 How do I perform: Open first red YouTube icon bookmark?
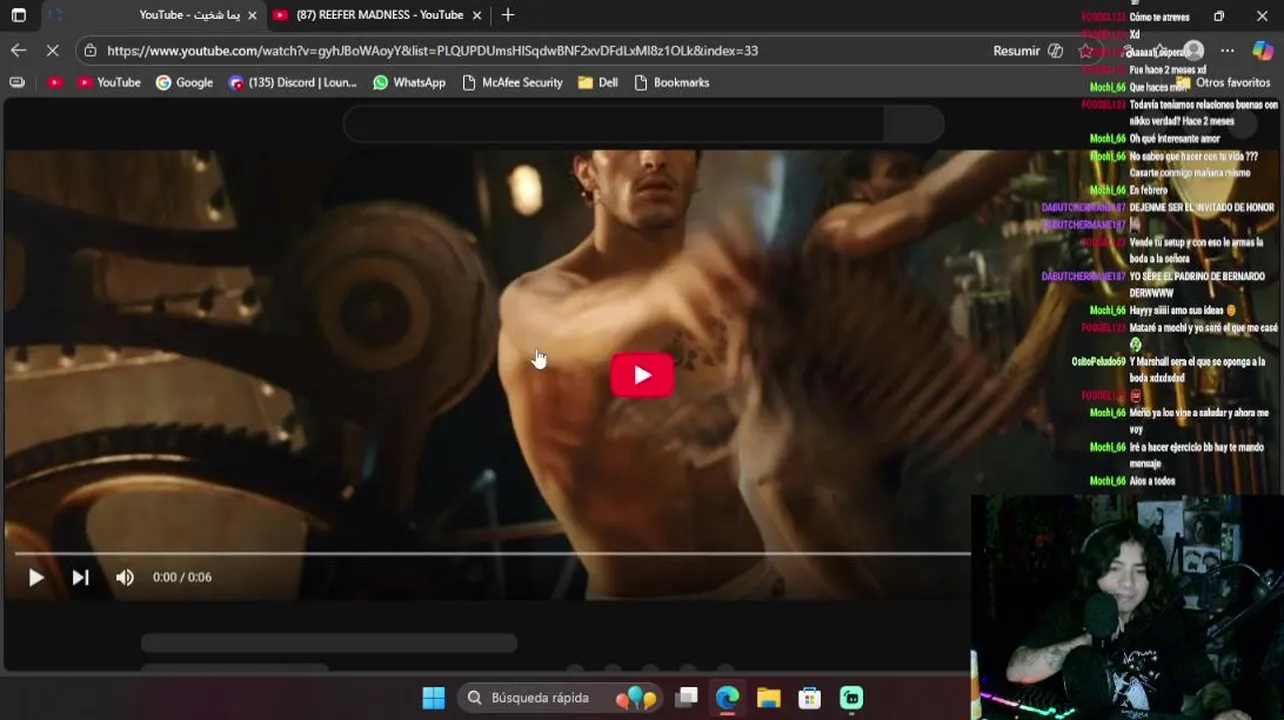55,82
